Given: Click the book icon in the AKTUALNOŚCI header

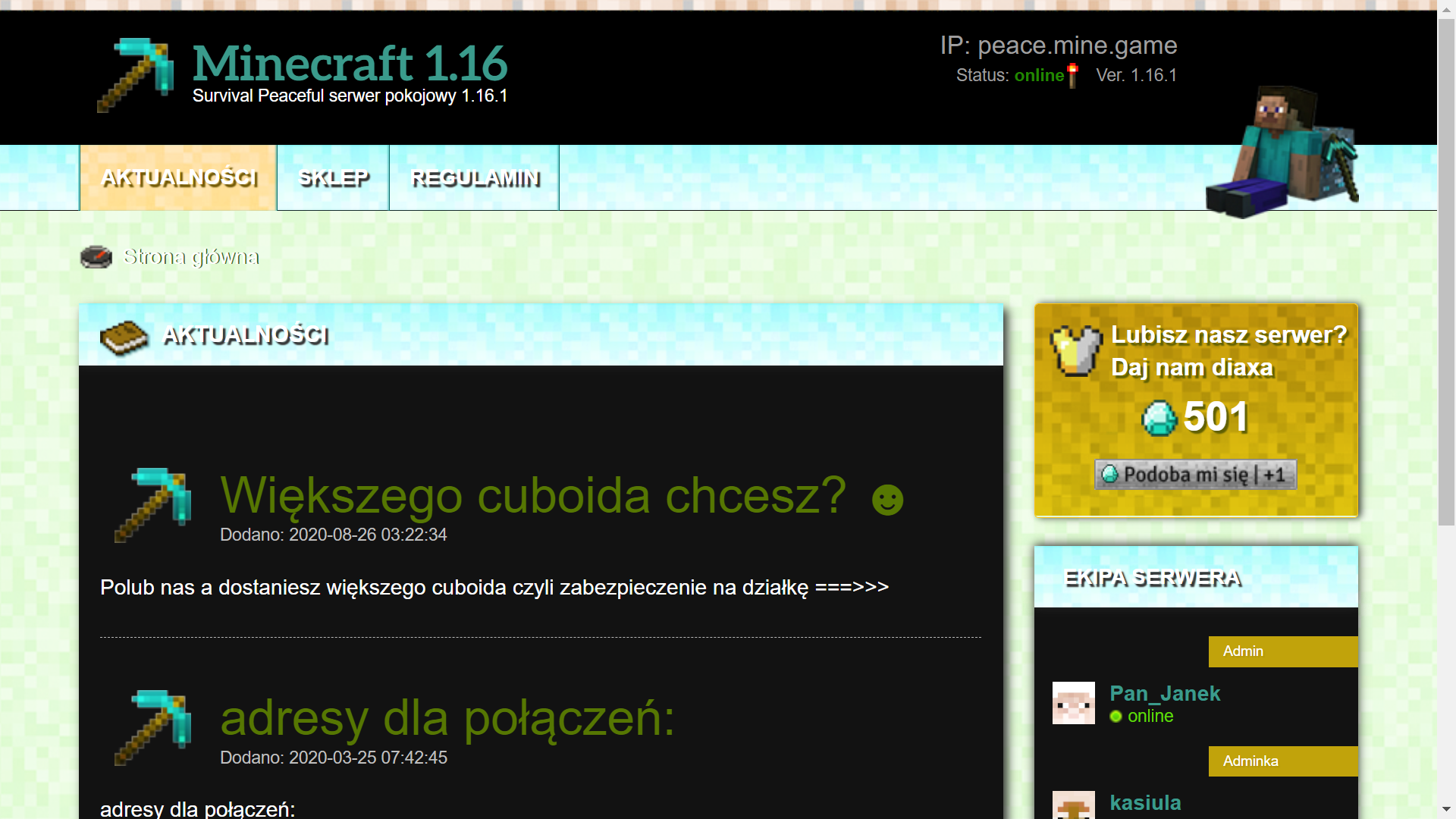Looking at the screenshot, I should click(x=124, y=337).
